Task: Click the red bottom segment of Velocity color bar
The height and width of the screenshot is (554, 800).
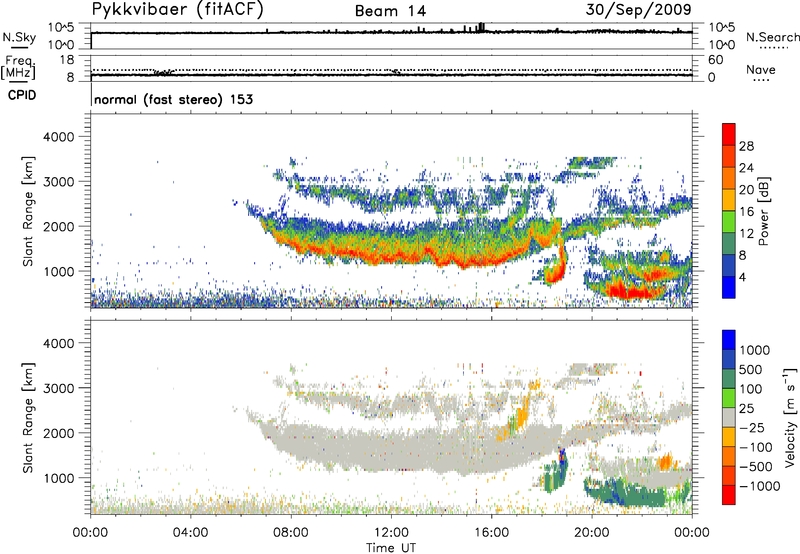Action: click(x=729, y=495)
